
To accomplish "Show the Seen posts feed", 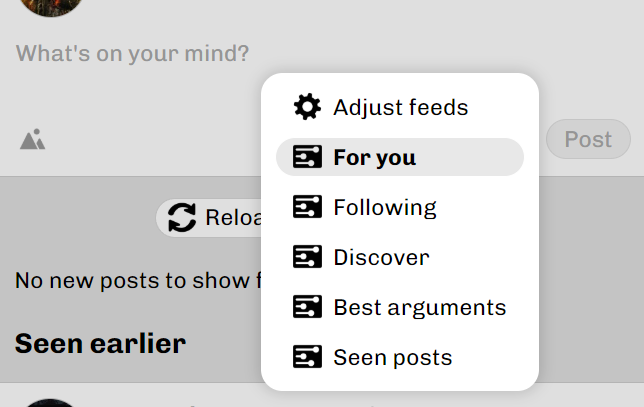I will pyautogui.click(x=392, y=357).
